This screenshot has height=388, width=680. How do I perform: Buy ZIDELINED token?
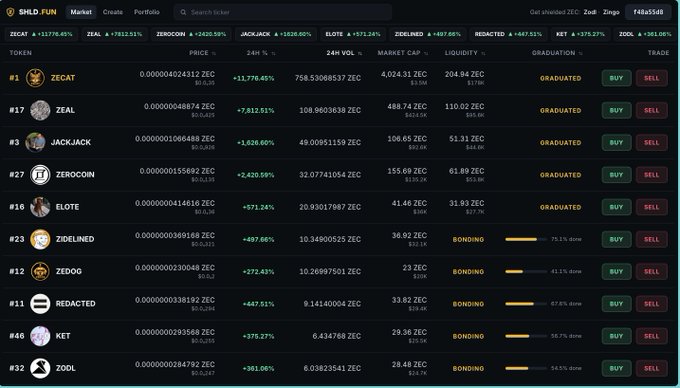pyautogui.click(x=616, y=239)
